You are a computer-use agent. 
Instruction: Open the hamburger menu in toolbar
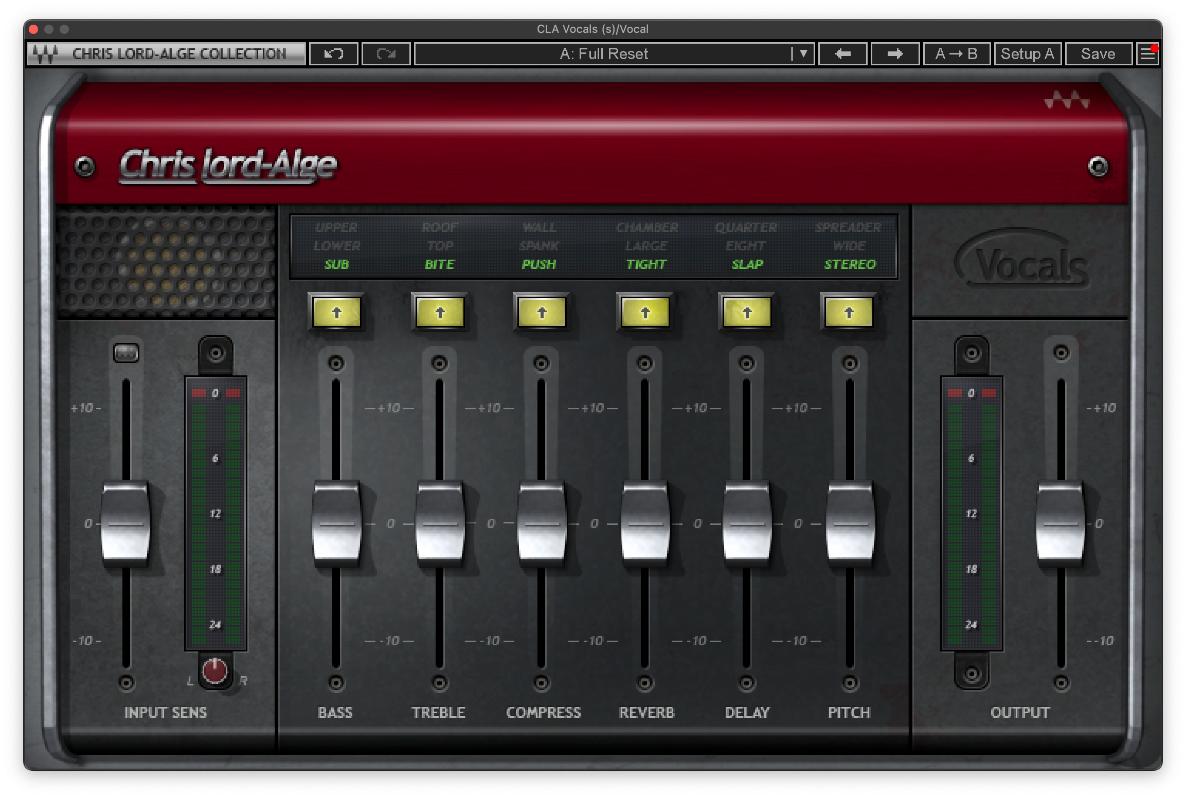(x=1147, y=54)
